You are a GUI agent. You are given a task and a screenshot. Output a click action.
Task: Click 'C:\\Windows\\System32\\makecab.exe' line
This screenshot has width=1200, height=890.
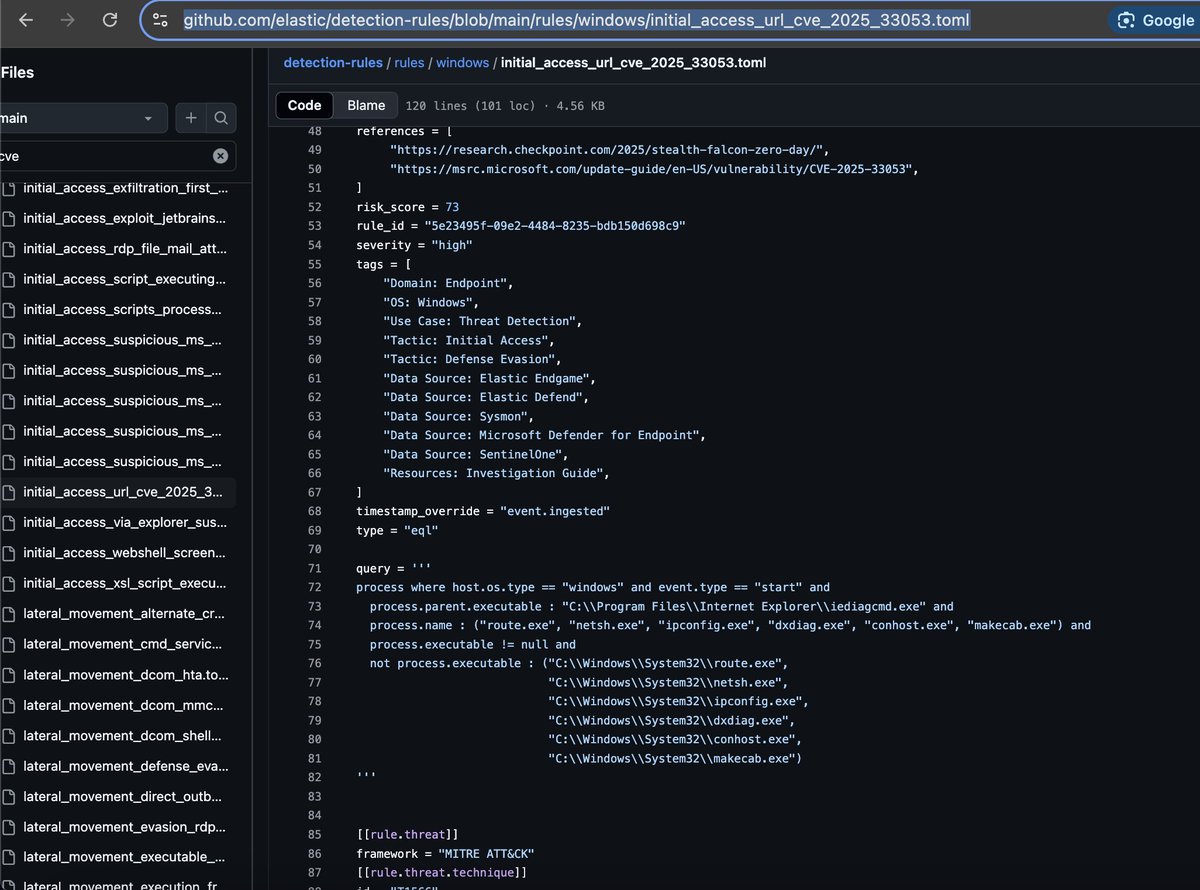[x=675, y=759]
